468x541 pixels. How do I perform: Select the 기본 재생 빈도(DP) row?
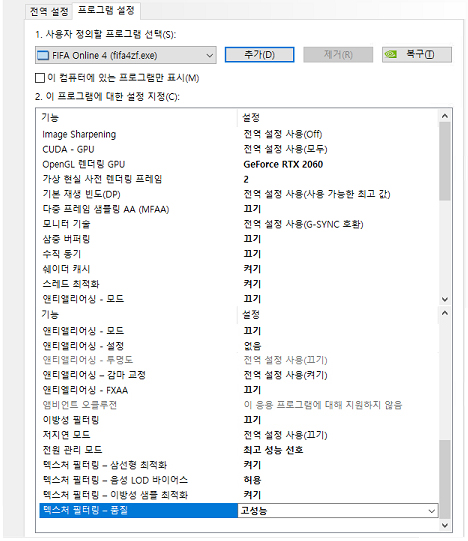click(239, 194)
